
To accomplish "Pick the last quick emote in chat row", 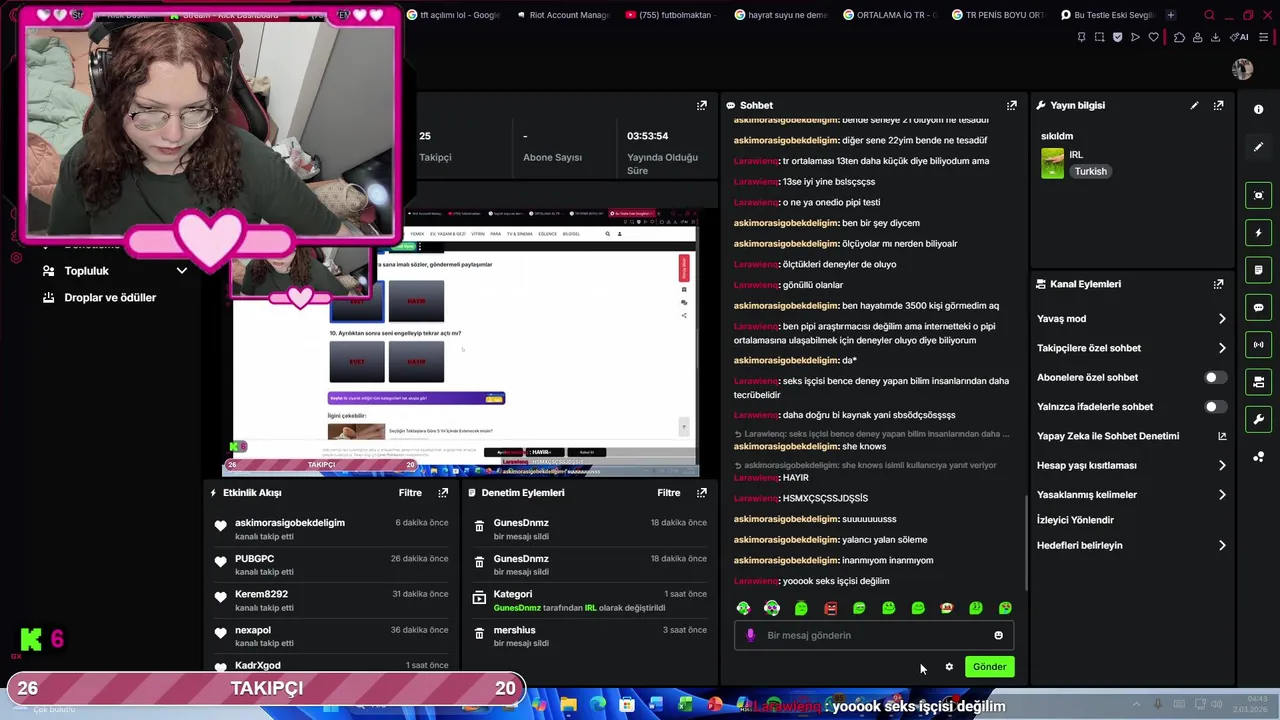I will (x=1005, y=608).
